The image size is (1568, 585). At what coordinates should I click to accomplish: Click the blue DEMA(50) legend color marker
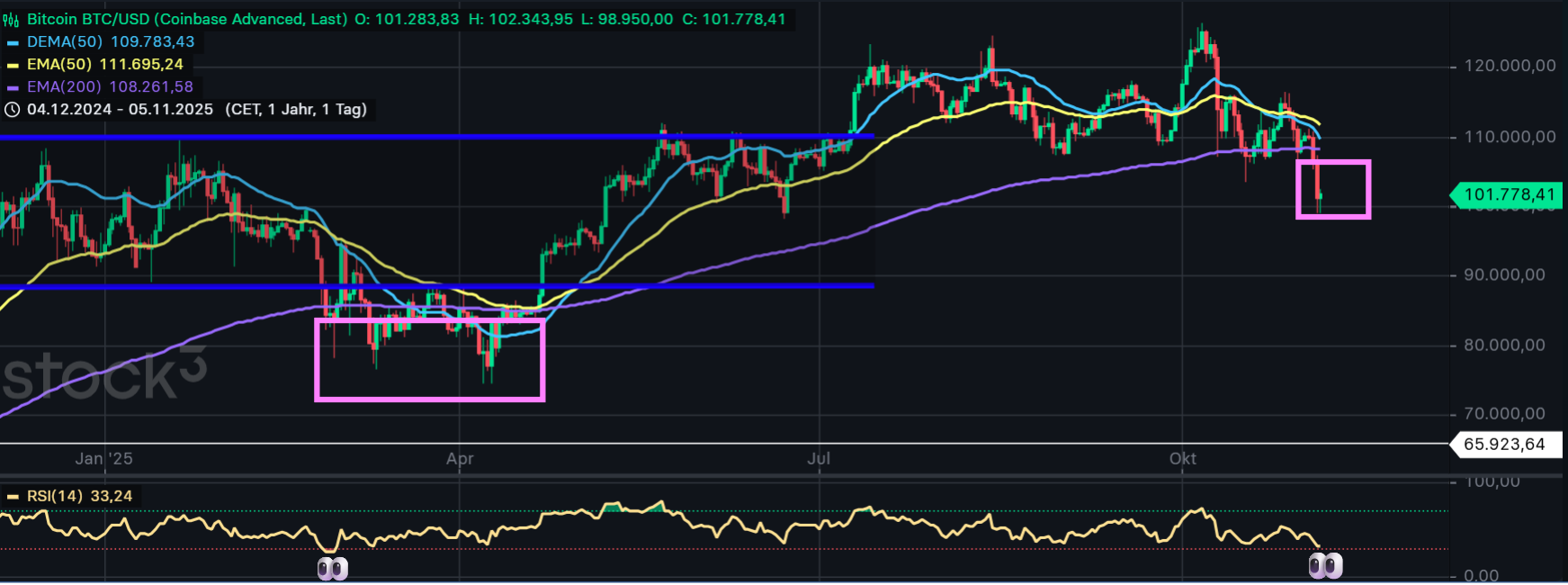[13, 42]
